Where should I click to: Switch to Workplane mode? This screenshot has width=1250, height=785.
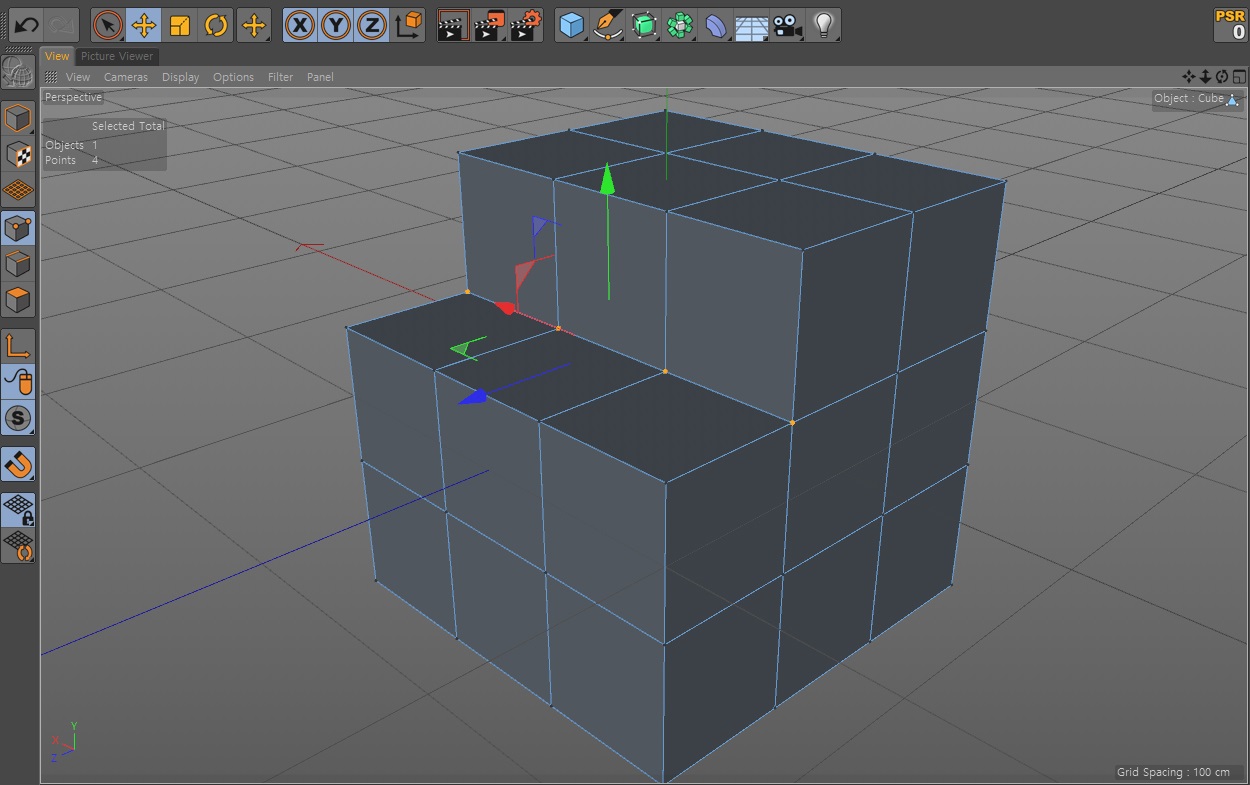click(x=18, y=189)
